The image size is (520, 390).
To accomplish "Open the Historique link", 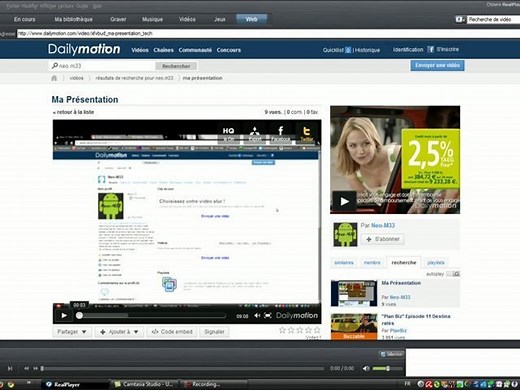I will click(x=367, y=50).
